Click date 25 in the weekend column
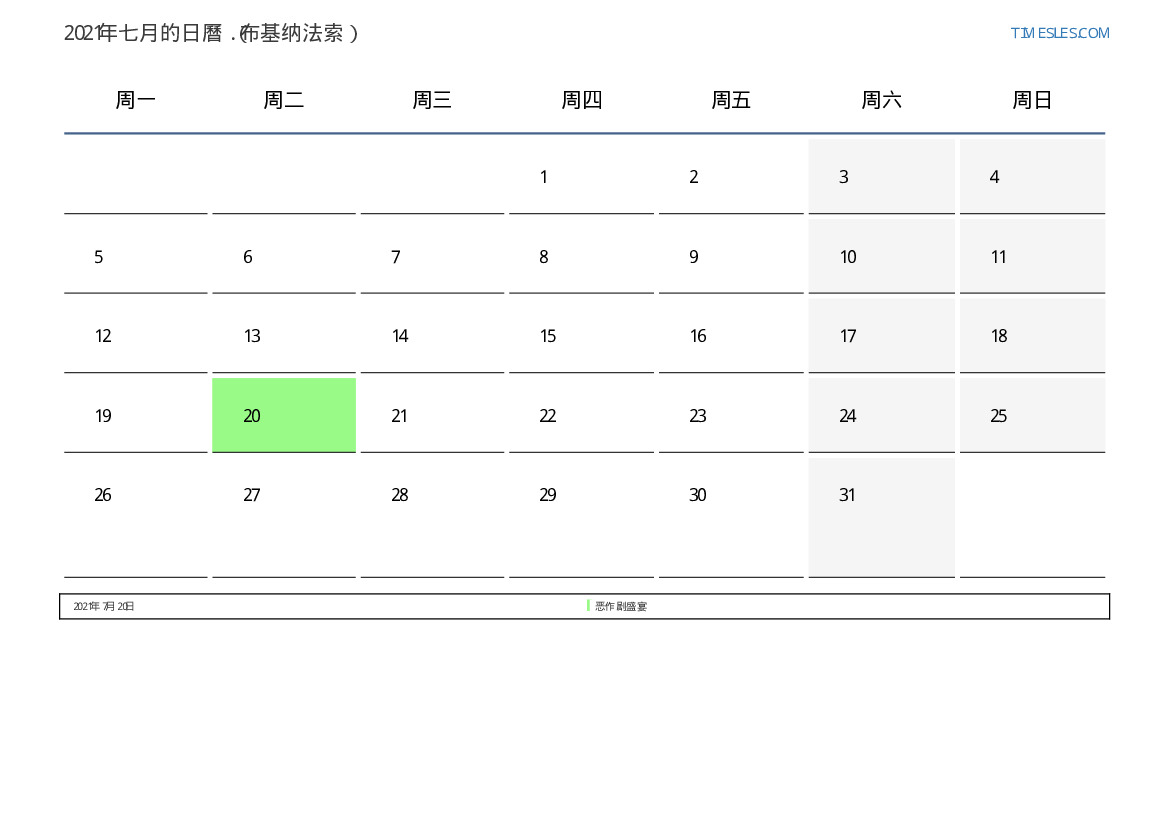The width and height of the screenshot is (1169, 827). click(x=998, y=416)
